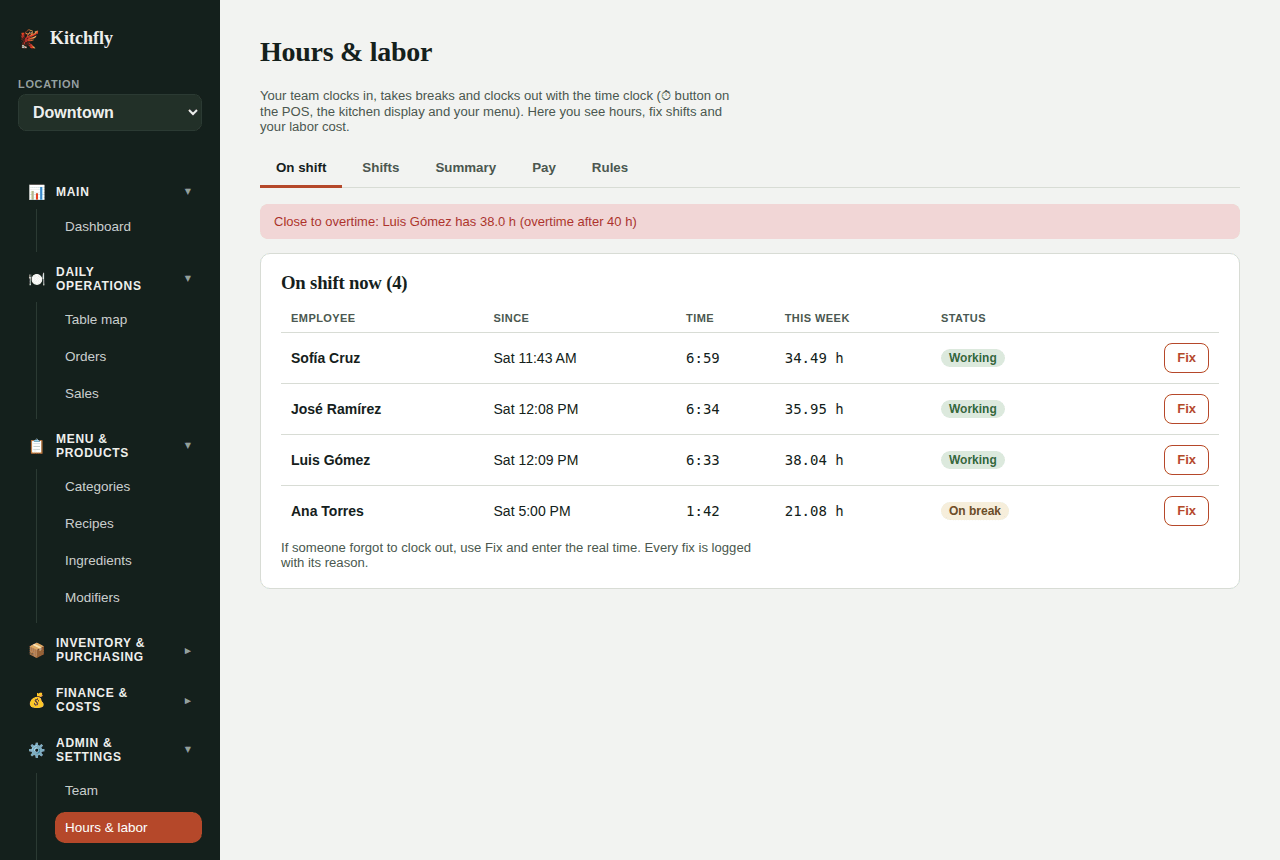Click the Finance & Costs money bag icon
This screenshot has width=1280, height=860.
37,700
